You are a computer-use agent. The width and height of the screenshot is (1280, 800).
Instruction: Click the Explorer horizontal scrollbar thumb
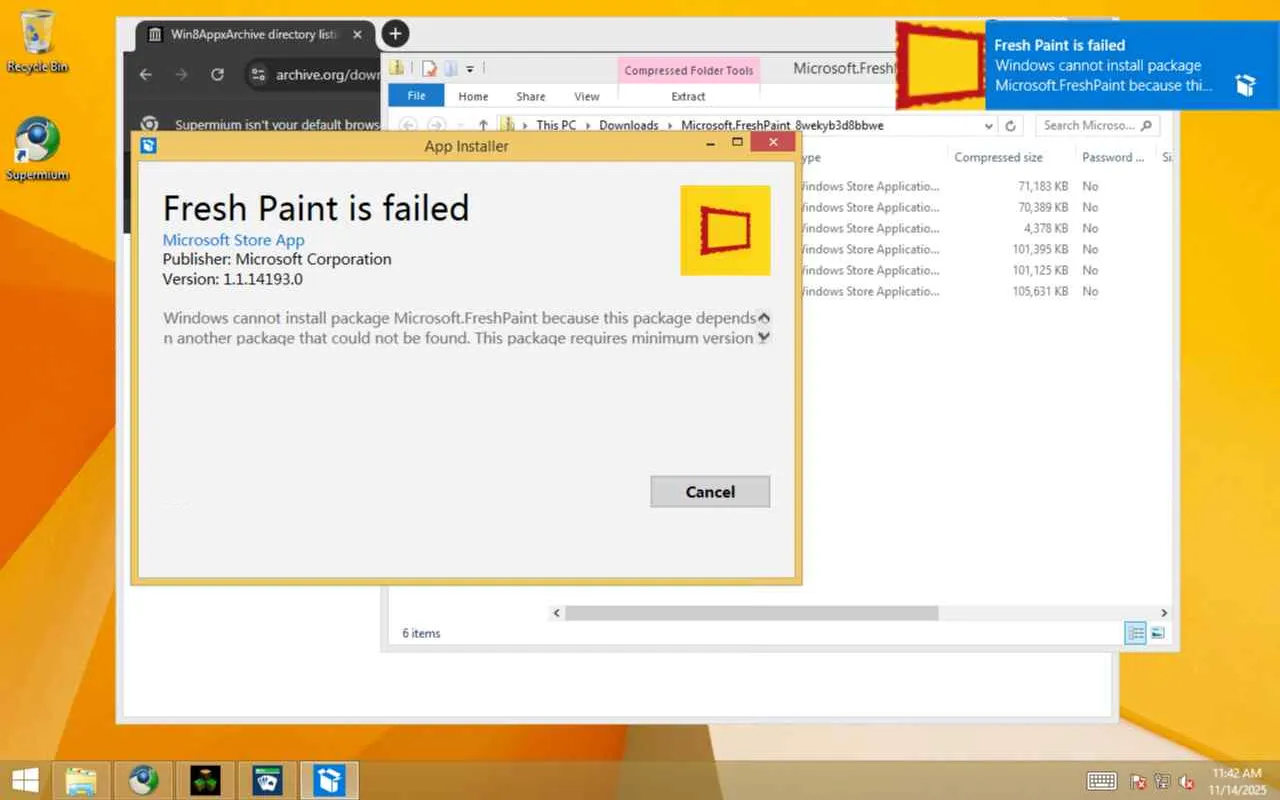(751, 613)
